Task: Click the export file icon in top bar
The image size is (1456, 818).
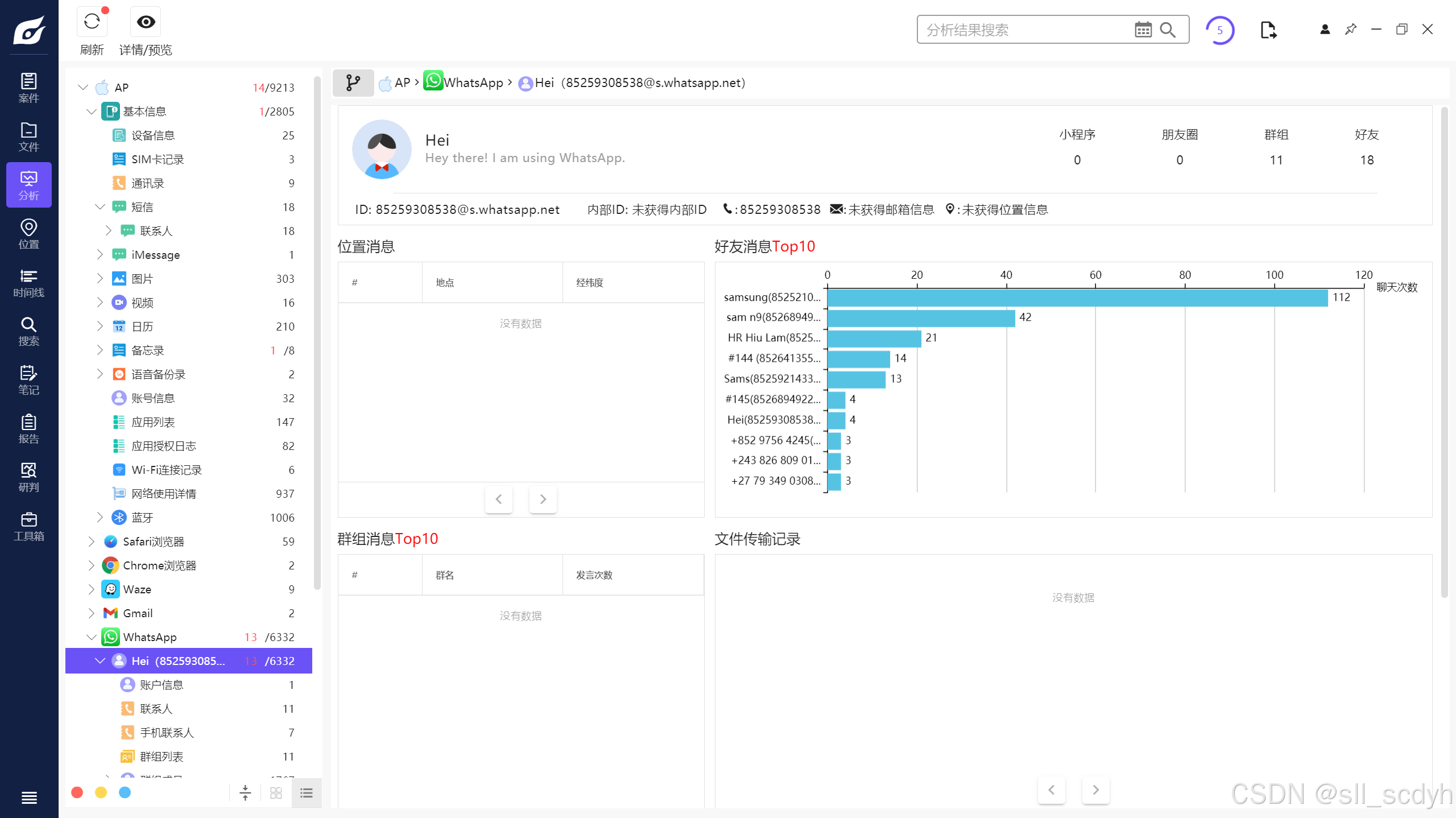Action: pyautogui.click(x=1268, y=30)
